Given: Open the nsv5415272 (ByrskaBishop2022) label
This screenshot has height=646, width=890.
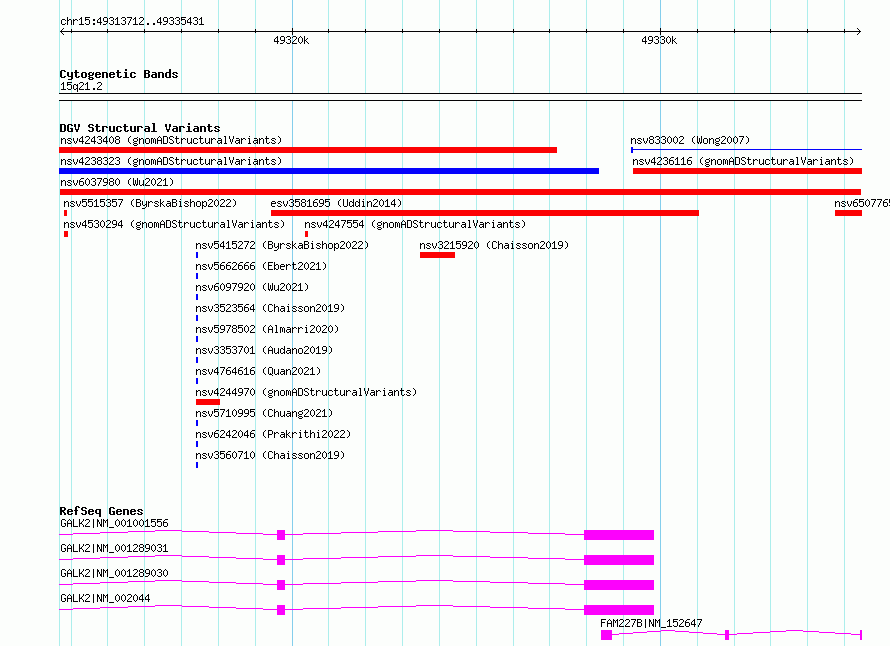Looking at the screenshot, I should coord(282,245).
